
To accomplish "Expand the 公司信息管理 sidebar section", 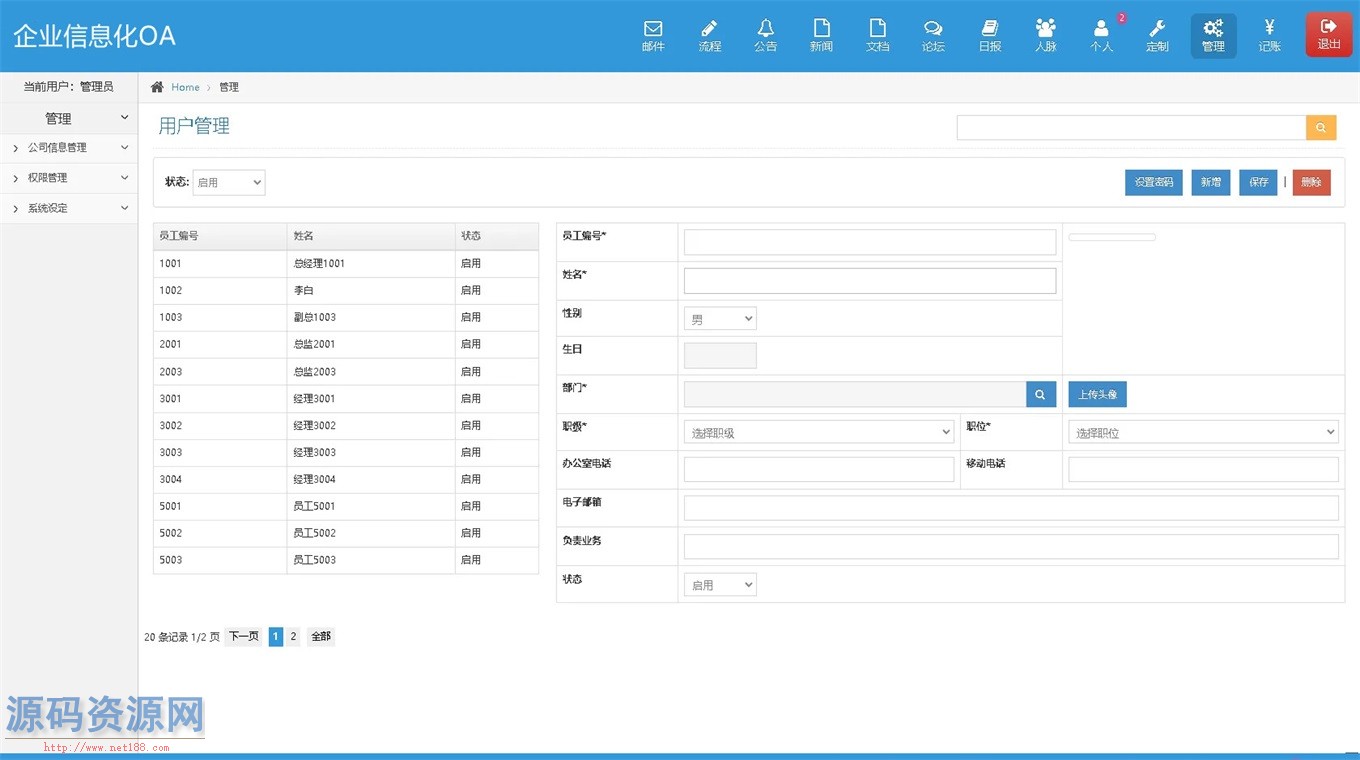I will (68, 148).
